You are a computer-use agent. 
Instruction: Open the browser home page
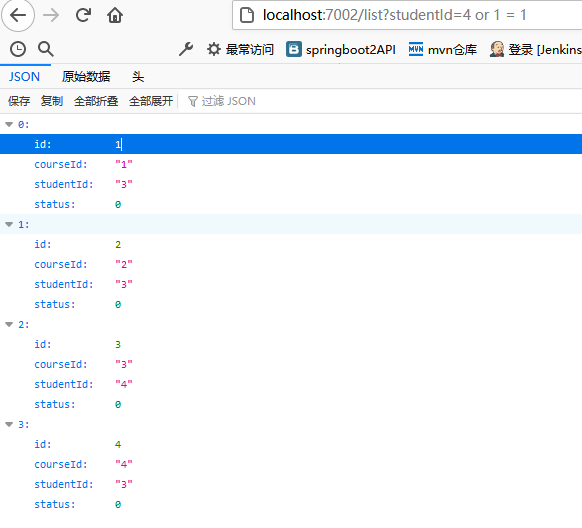point(115,15)
